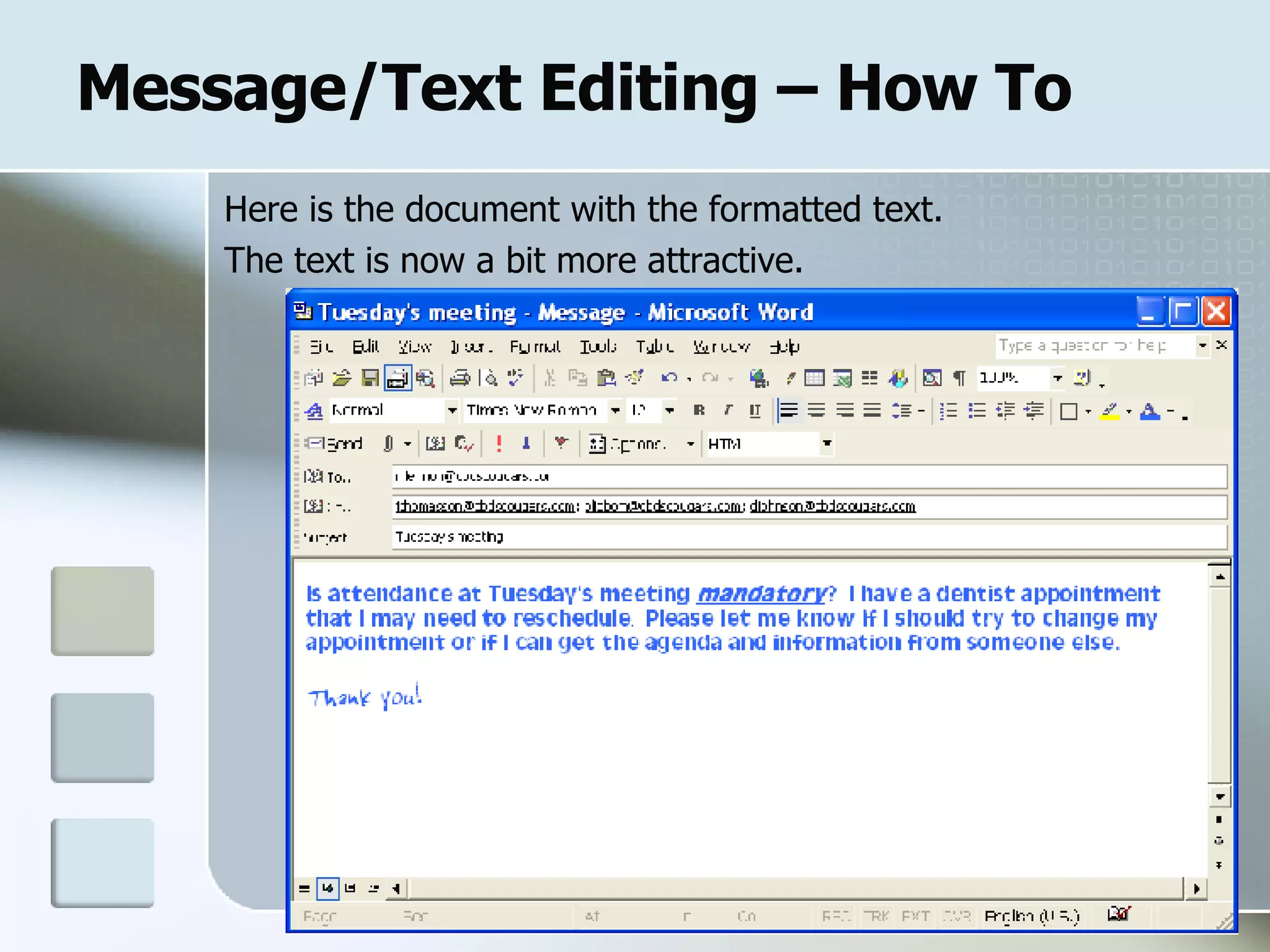Toggle Align Left
The image size is (1270, 952).
pyautogui.click(x=789, y=410)
